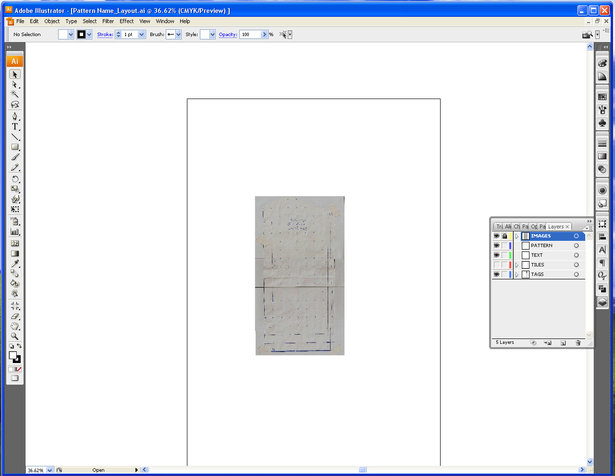The width and height of the screenshot is (615, 476).
Task: Lock the PATTERN layer
Action: click(x=504, y=245)
